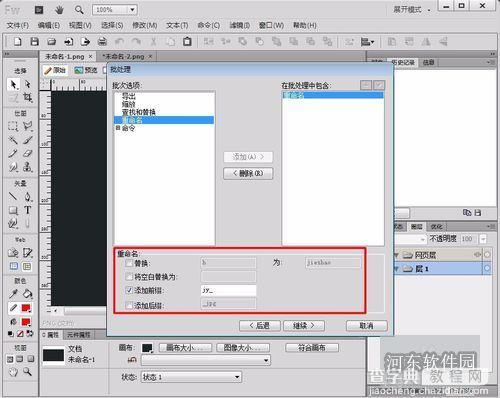The height and width of the screenshot is (398, 500).
Task: Select the Eyedropper tool
Action: 13,294
